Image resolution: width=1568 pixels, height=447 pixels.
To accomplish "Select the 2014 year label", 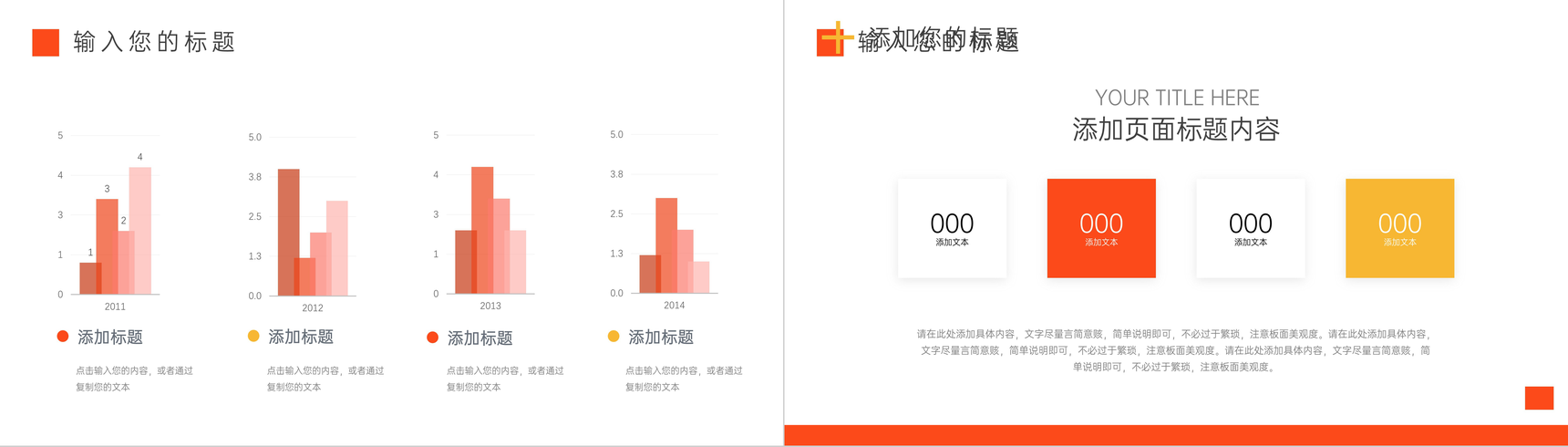I will pos(675,305).
